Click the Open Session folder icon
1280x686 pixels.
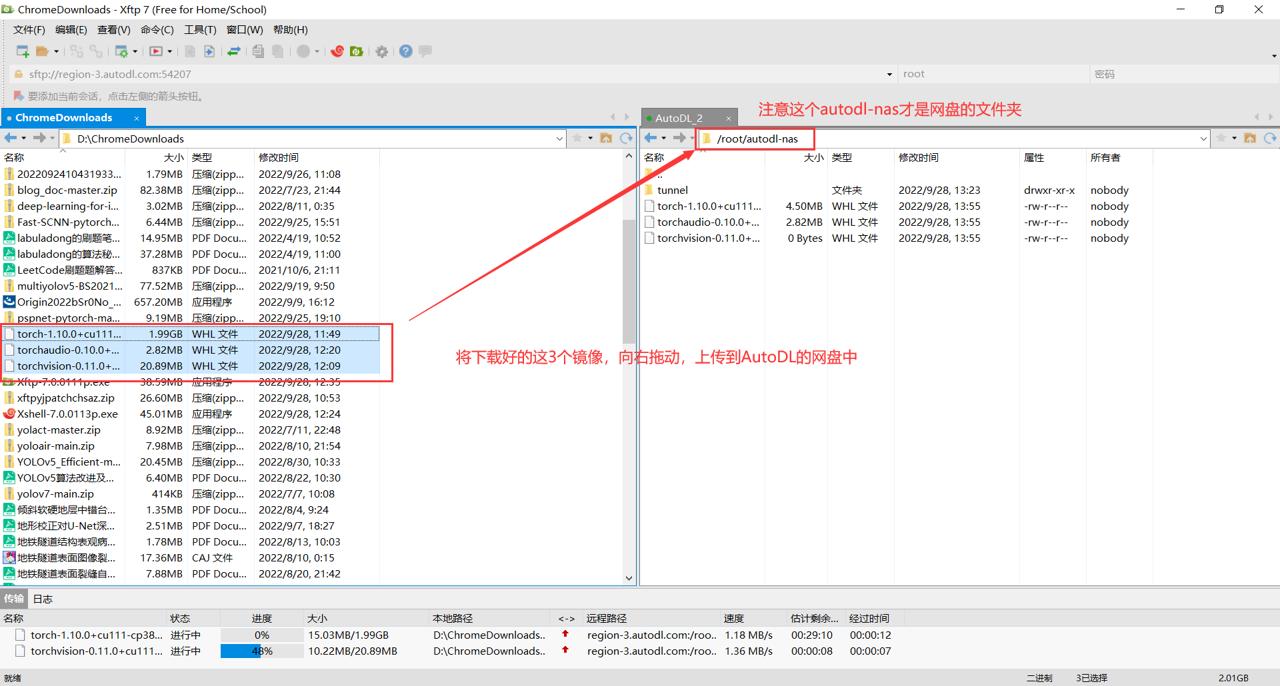coord(42,51)
